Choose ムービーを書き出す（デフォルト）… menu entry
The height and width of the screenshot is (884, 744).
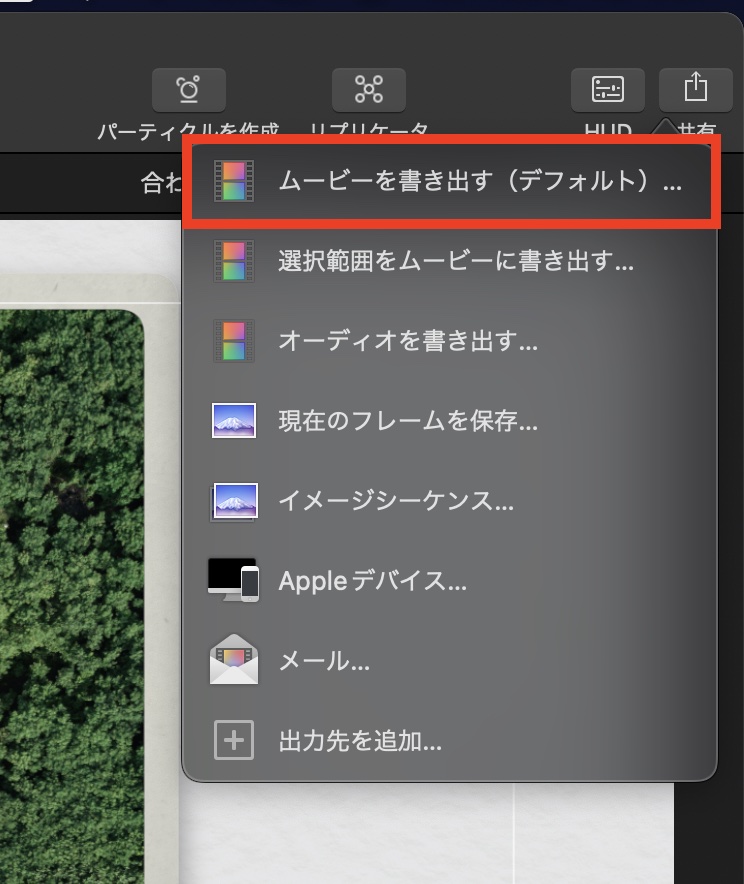[450, 182]
